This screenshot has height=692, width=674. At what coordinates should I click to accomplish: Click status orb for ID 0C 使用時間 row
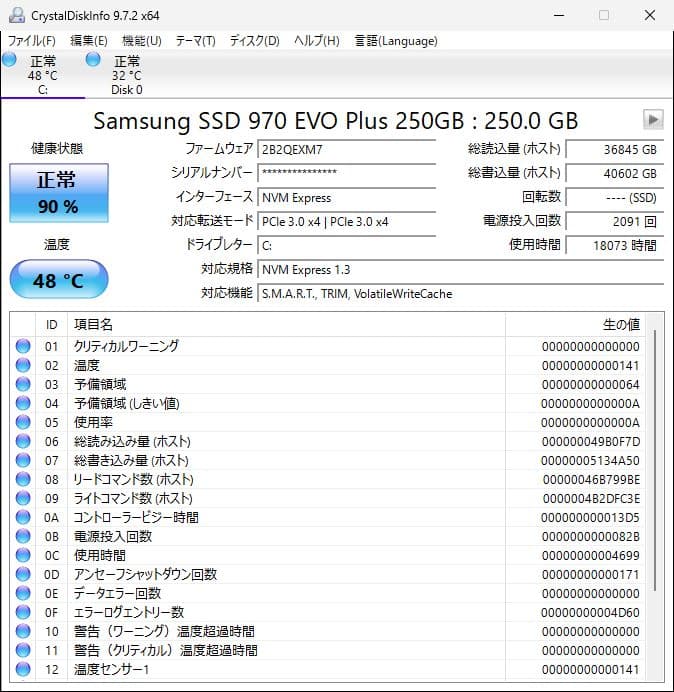pyautogui.click(x=23, y=555)
